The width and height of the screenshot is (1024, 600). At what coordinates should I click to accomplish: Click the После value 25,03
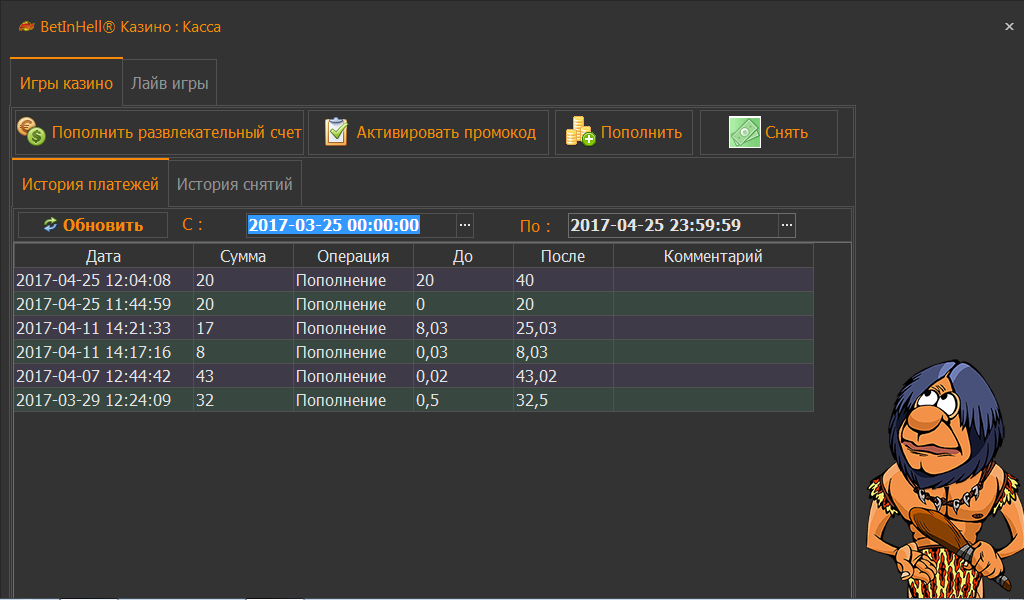(x=536, y=328)
